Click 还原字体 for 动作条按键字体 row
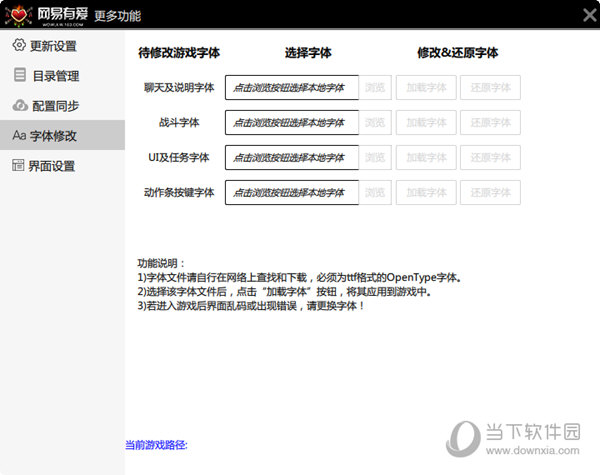The image size is (600, 475). (490, 193)
